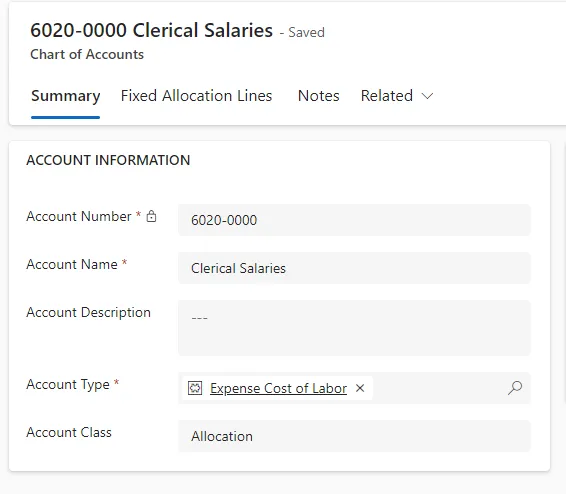Click the Account Description label
The width and height of the screenshot is (566, 494).
click(x=88, y=312)
